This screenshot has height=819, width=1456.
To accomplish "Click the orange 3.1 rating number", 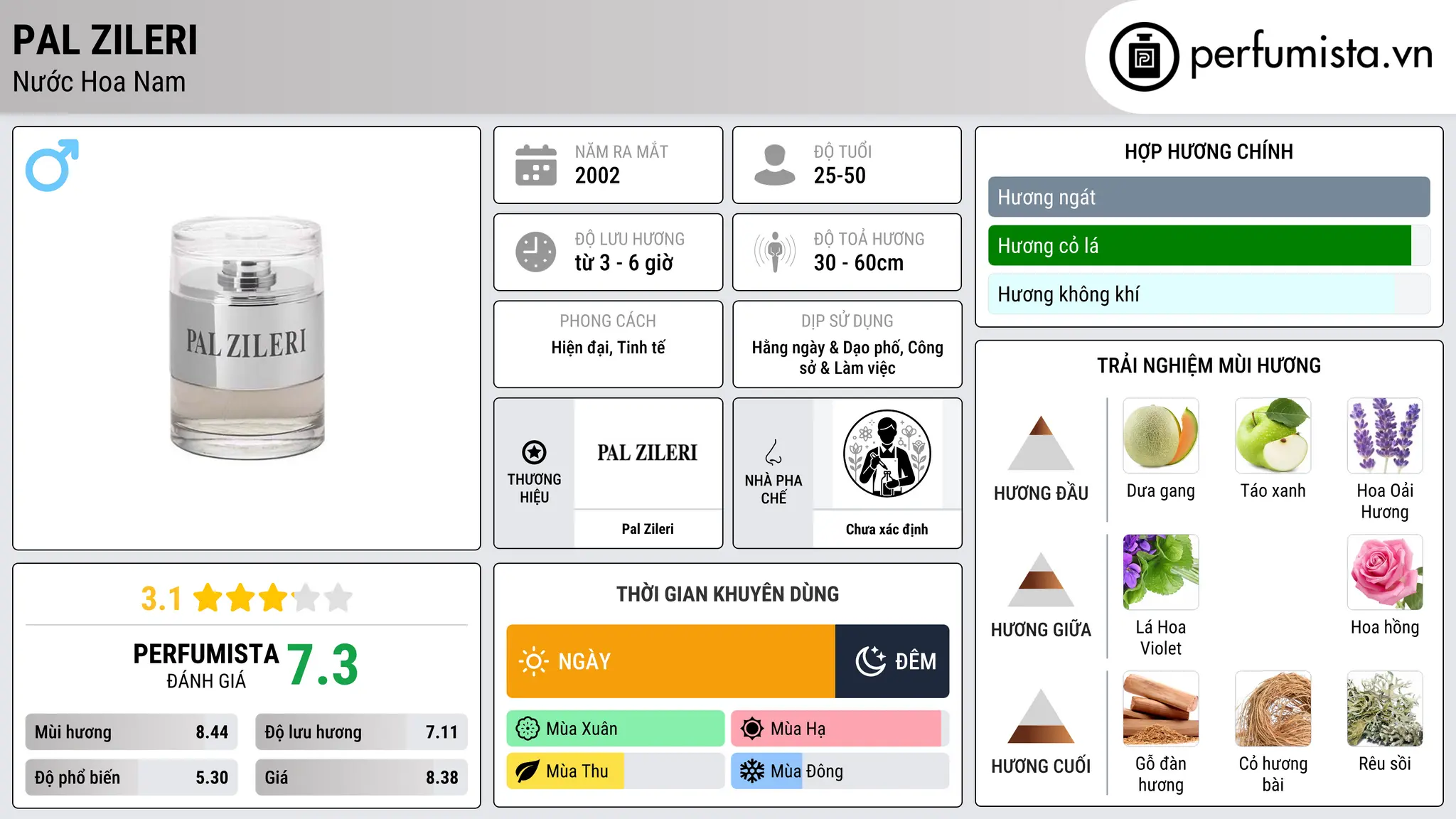I will (x=161, y=599).
